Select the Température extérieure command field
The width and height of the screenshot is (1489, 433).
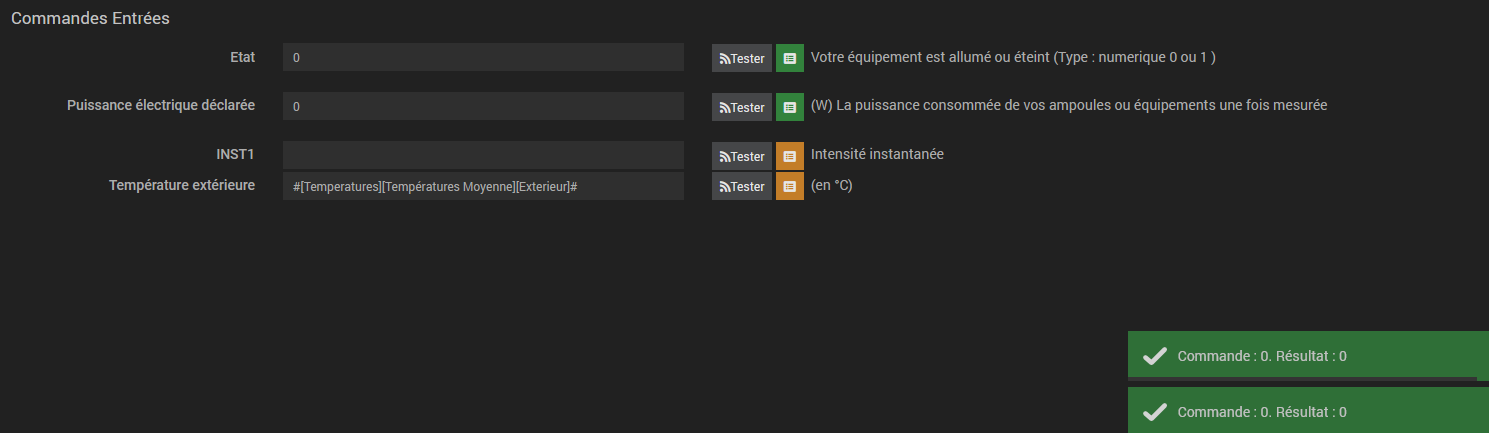pos(483,186)
